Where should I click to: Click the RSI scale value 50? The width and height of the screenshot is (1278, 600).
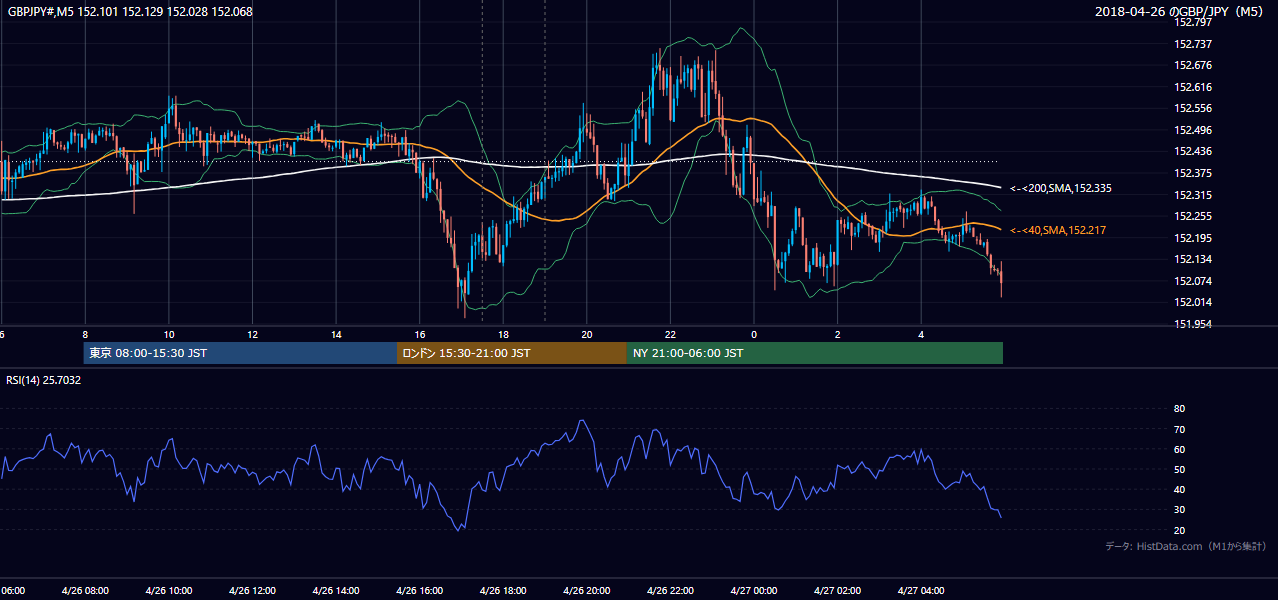(1180, 469)
